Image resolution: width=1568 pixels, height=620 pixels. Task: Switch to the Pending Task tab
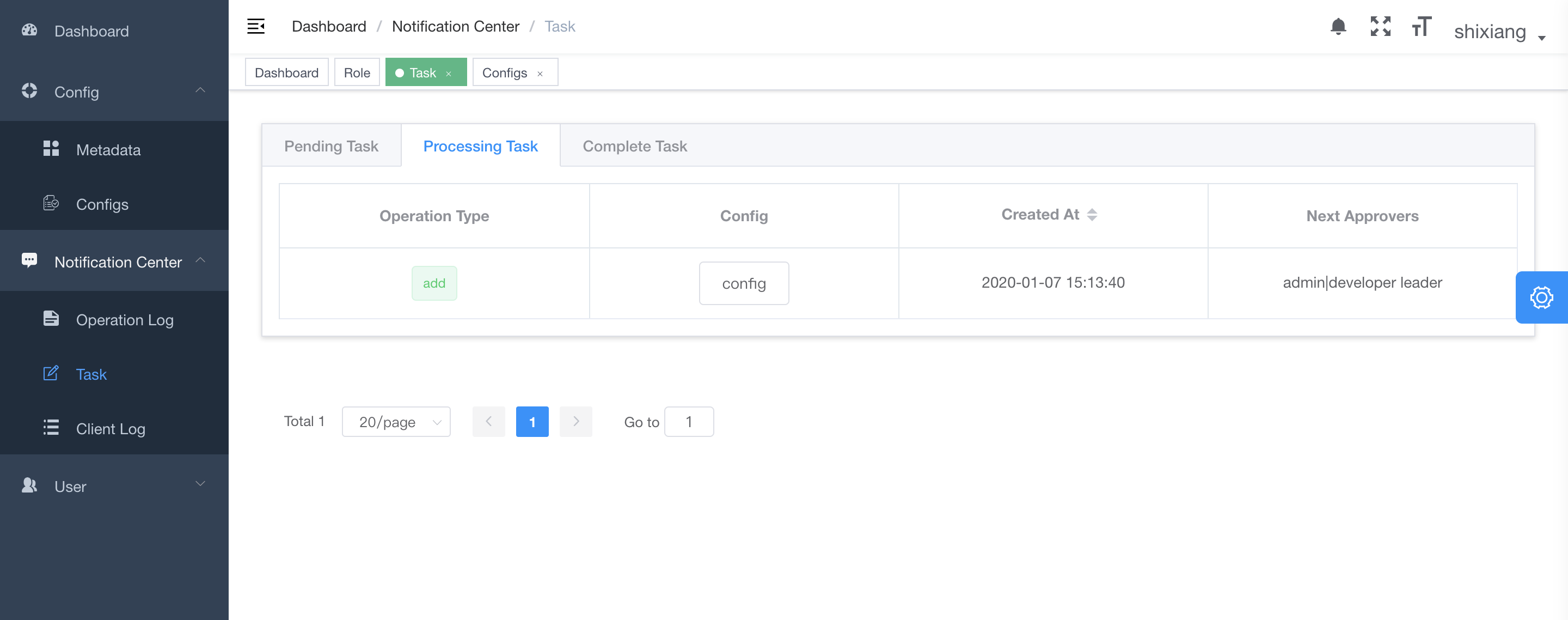(x=331, y=146)
